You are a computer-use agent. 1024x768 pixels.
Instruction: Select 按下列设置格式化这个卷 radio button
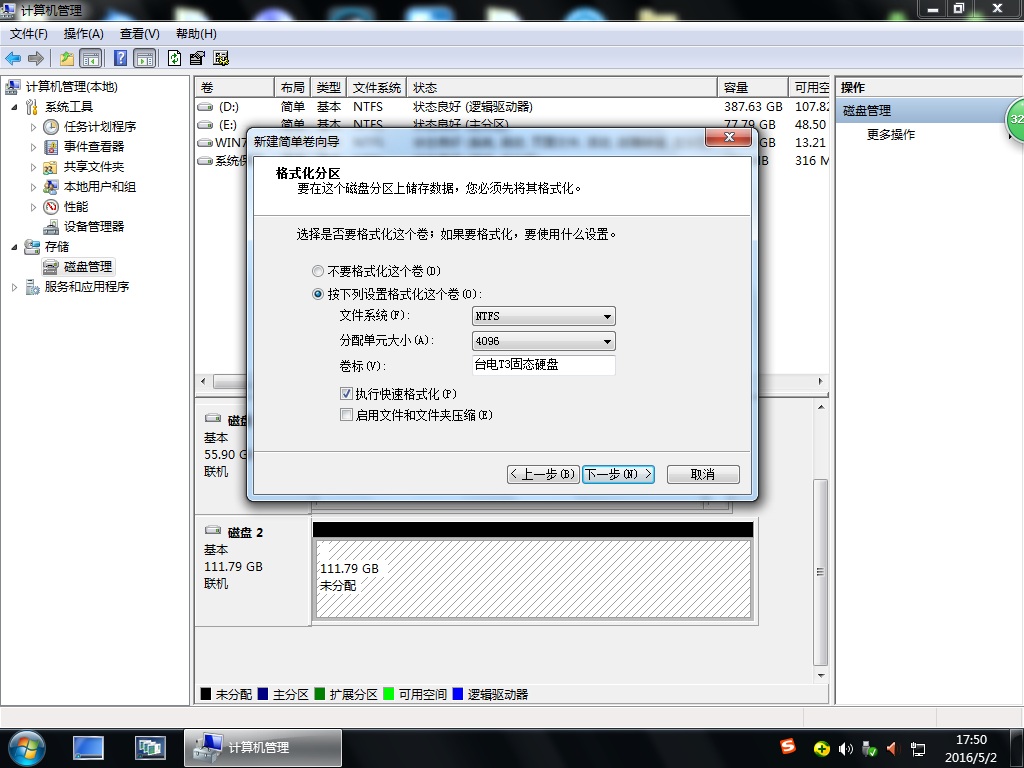coord(318,295)
